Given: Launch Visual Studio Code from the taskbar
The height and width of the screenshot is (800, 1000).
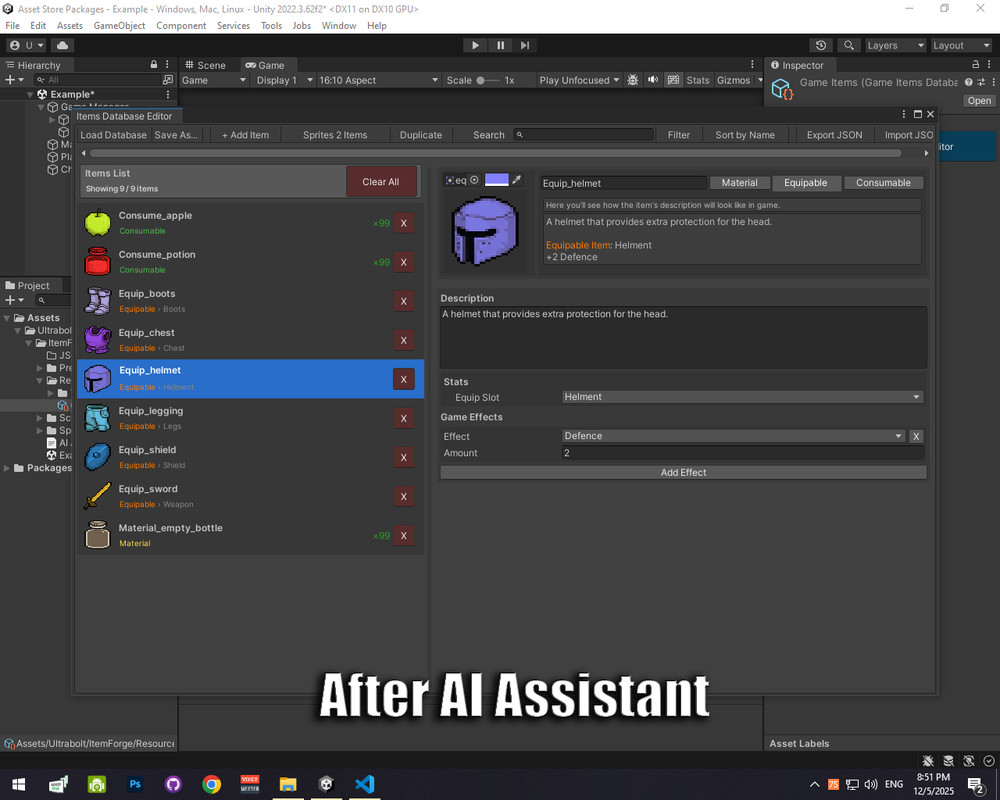Looking at the screenshot, I should [x=364, y=784].
